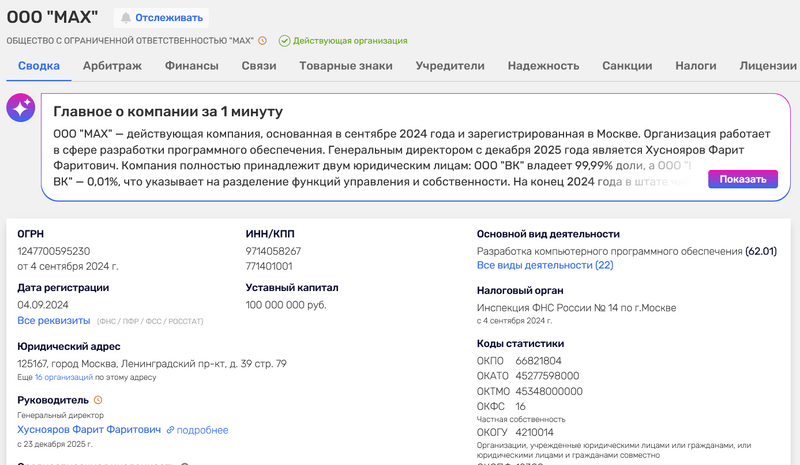Go to the Финансы tab
The image size is (800, 465).
pyautogui.click(x=191, y=66)
